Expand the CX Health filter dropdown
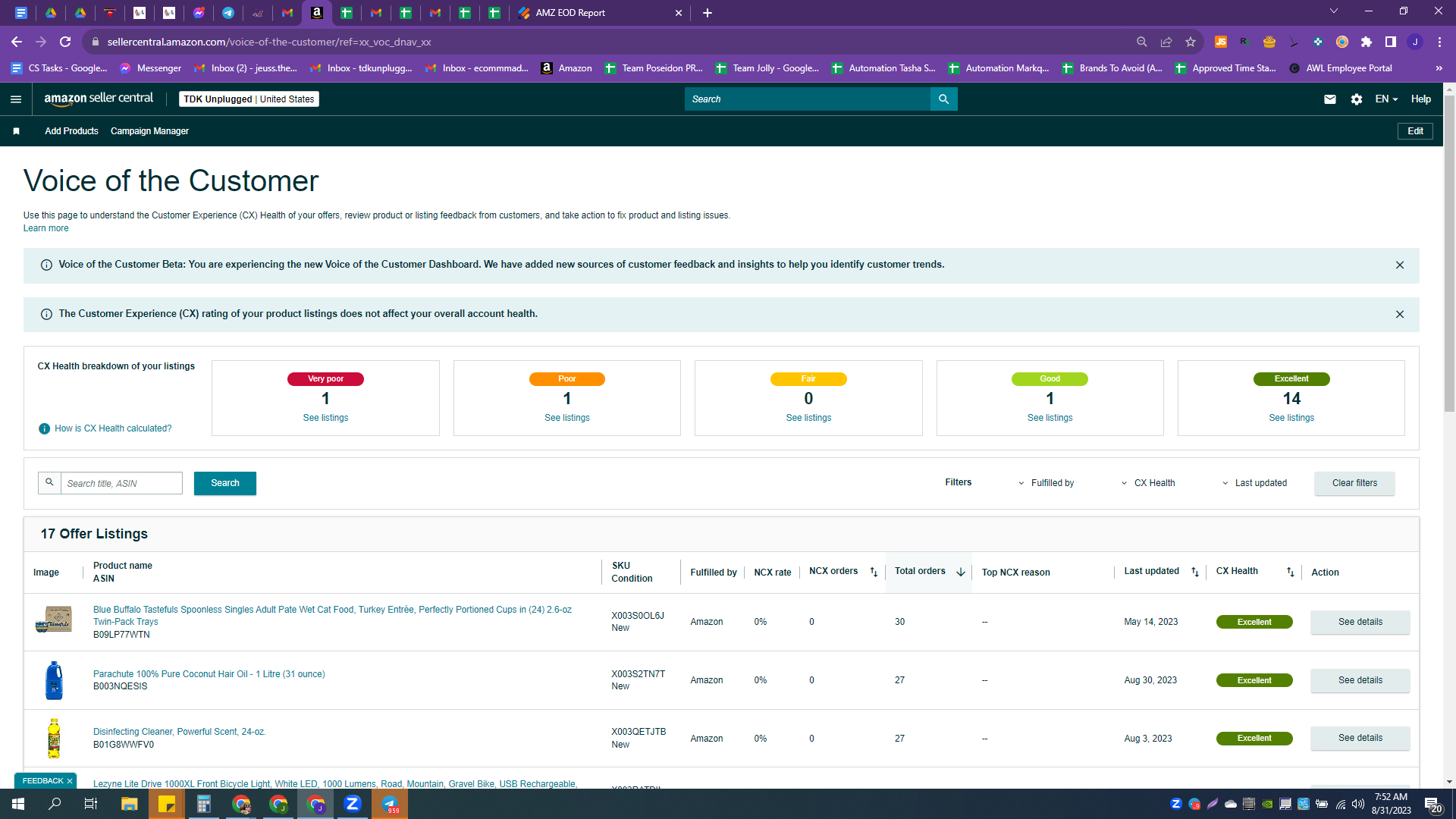The height and width of the screenshot is (819, 1456). (1148, 483)
